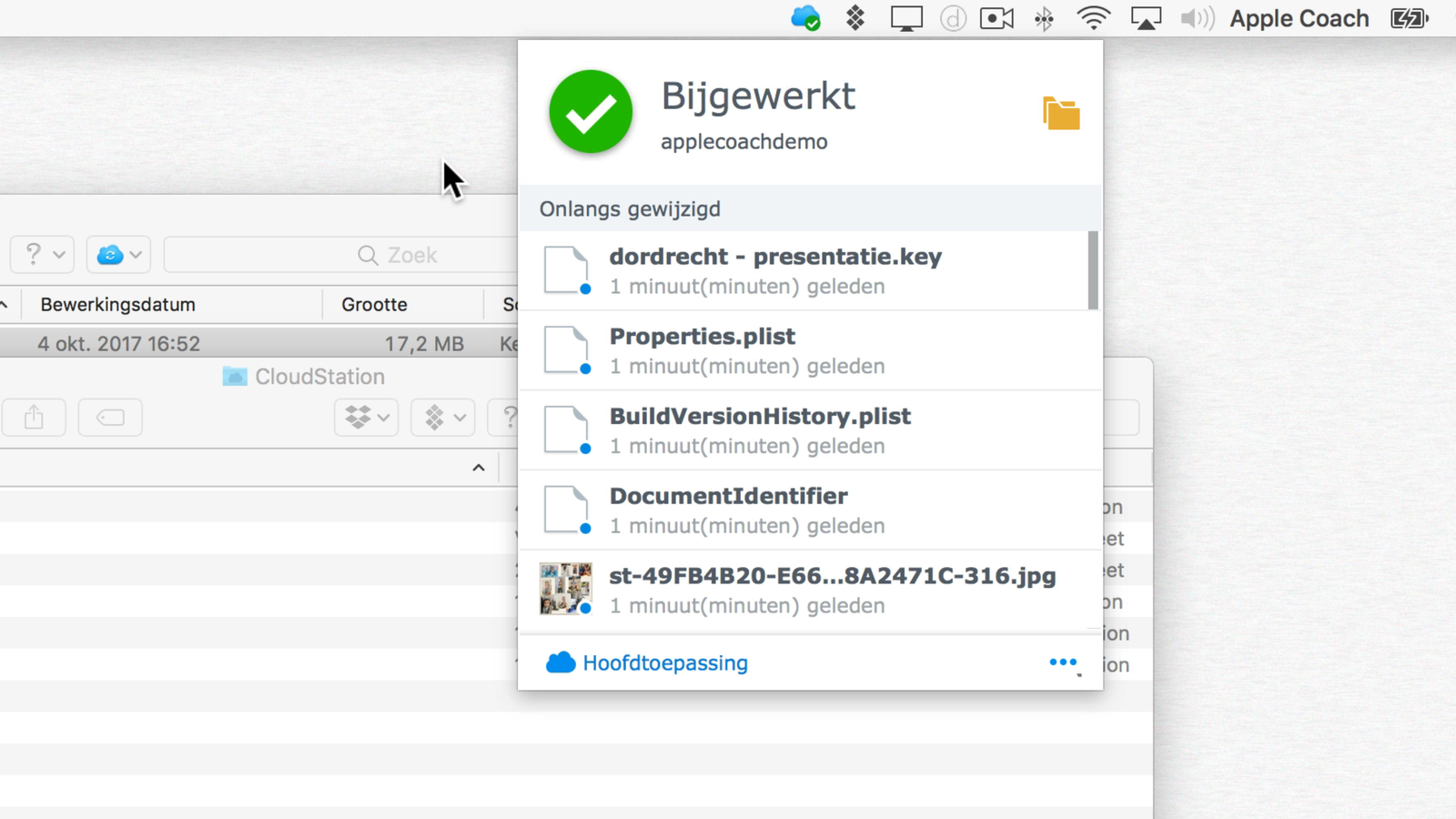The width and height of the screenshot is (1456, 819).
Task: Click the tags button in CloudStation window
Action: (110, 418)
